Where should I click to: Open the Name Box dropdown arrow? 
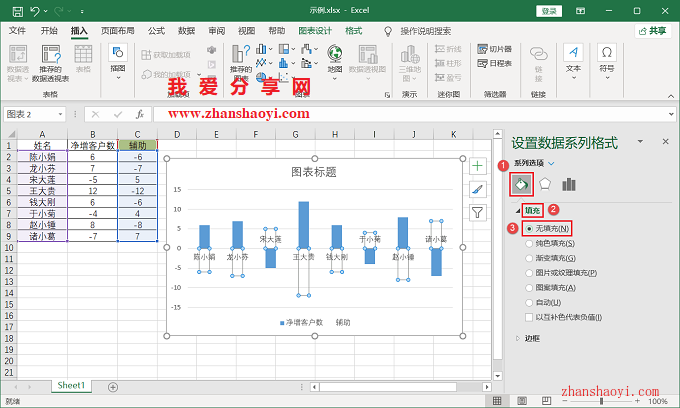click(x=60, y=114)
